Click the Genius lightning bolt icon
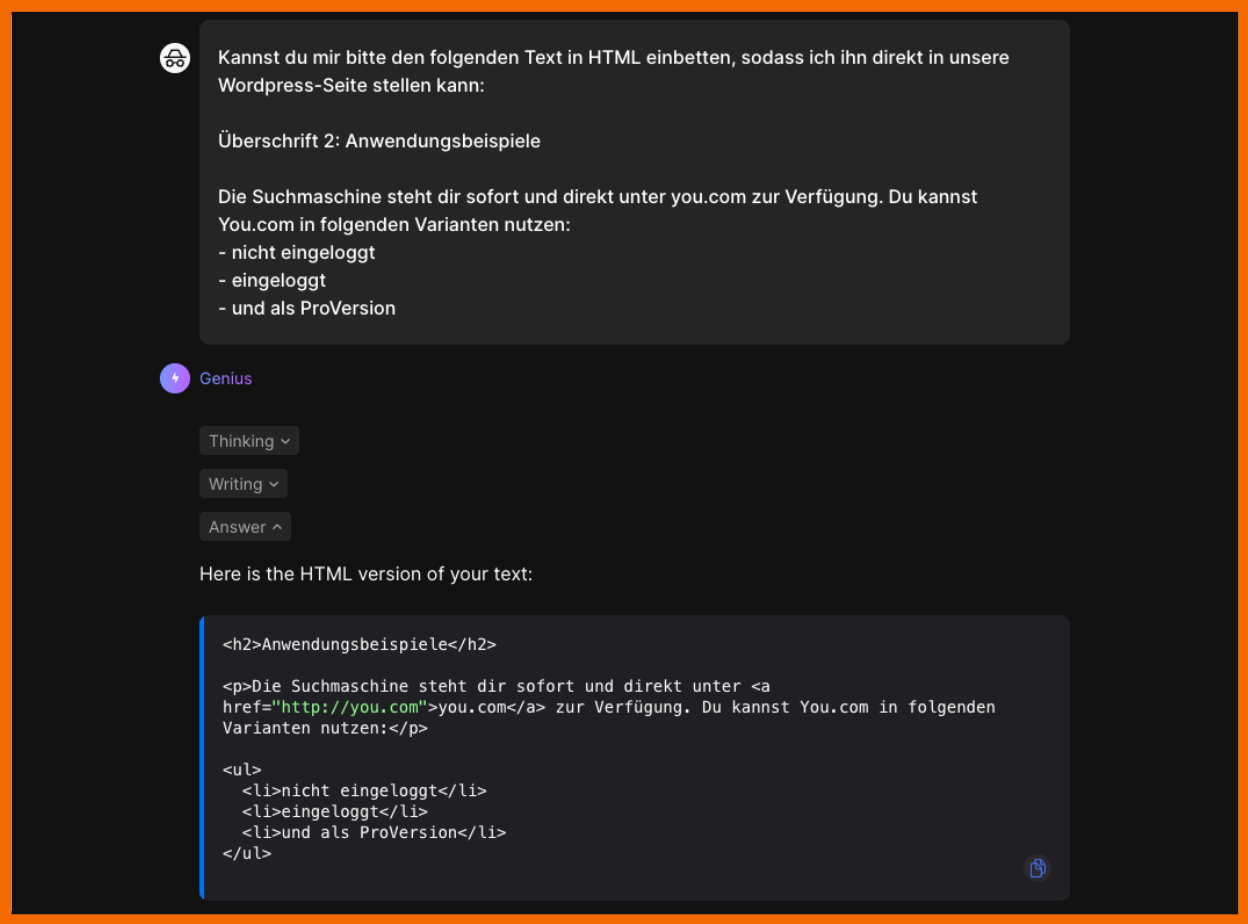Viewport: 1248px width, 924px height. click(175, 378)
